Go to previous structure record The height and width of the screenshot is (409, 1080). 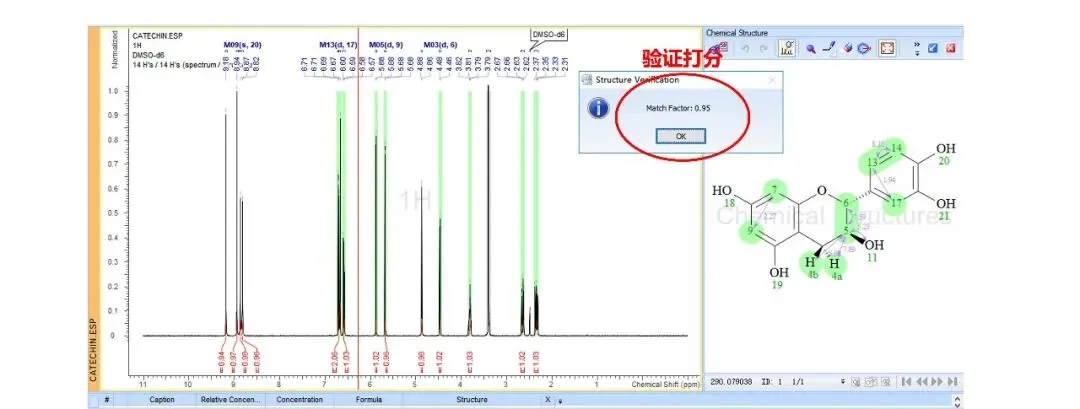922,381
